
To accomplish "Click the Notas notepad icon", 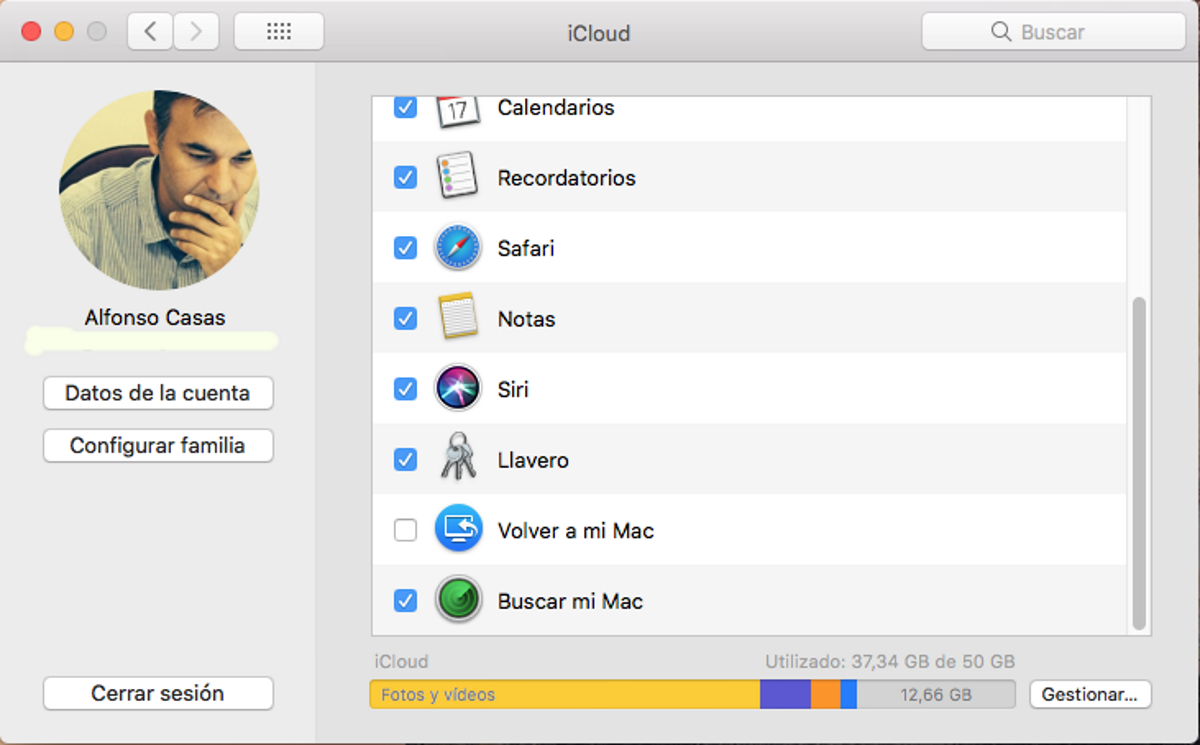I will click(458, 318).
